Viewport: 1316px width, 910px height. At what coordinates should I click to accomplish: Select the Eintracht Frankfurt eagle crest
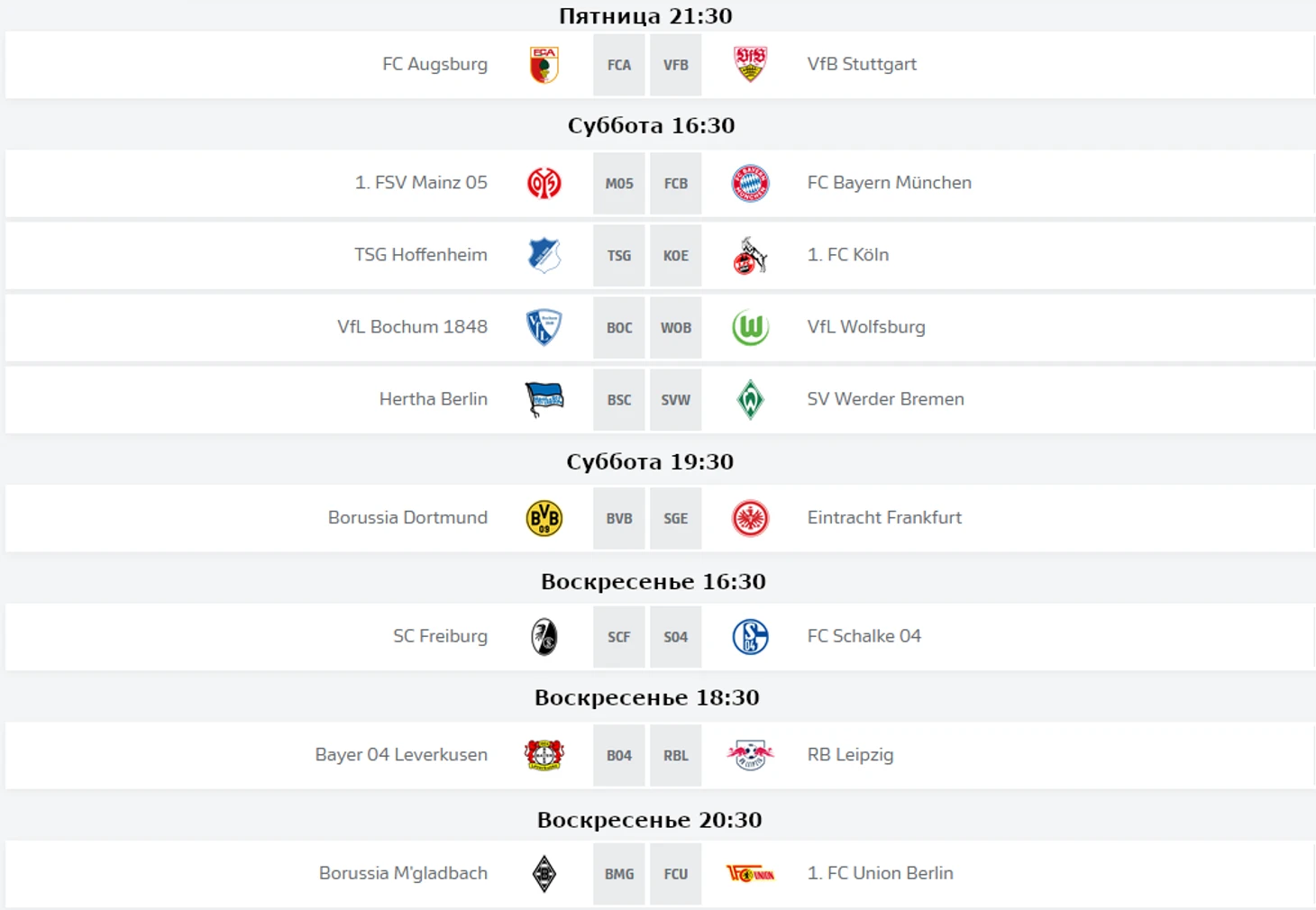click(x=750, y=518)
